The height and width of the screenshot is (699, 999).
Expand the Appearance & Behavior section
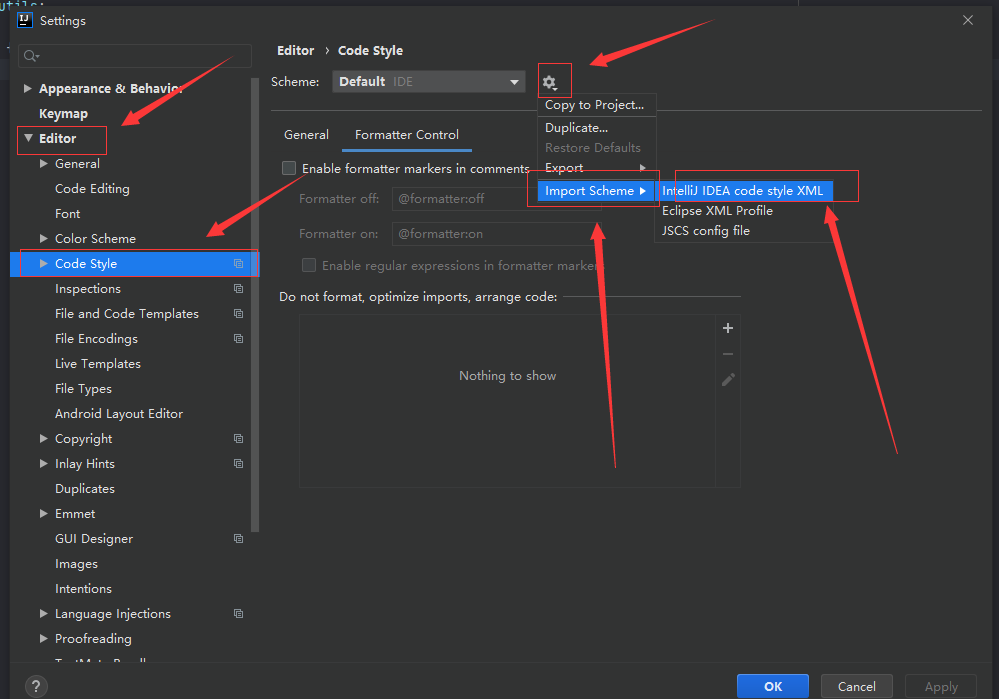pyautogui.click(x=28, y=88)
